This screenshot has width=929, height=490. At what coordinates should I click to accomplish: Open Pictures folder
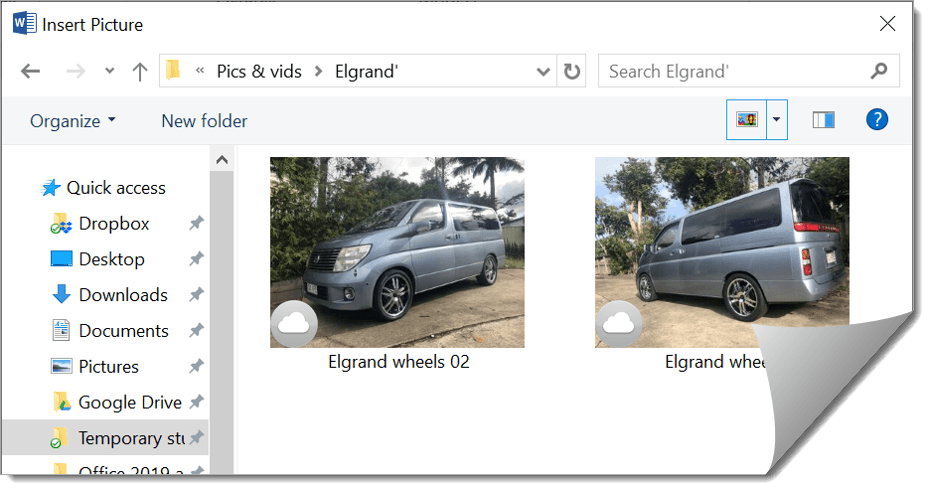pyautogui.click(x=108, y=366)
